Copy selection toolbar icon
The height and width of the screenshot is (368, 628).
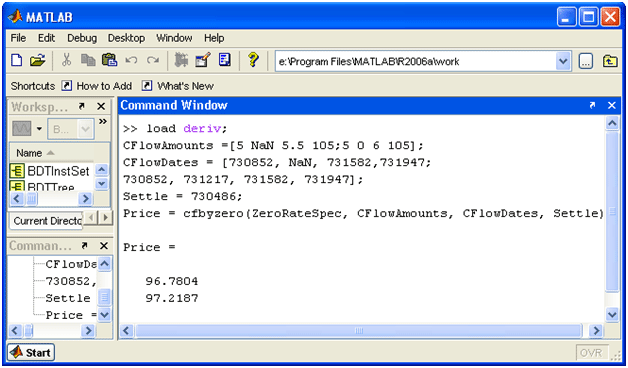click(x=88, y=61)
